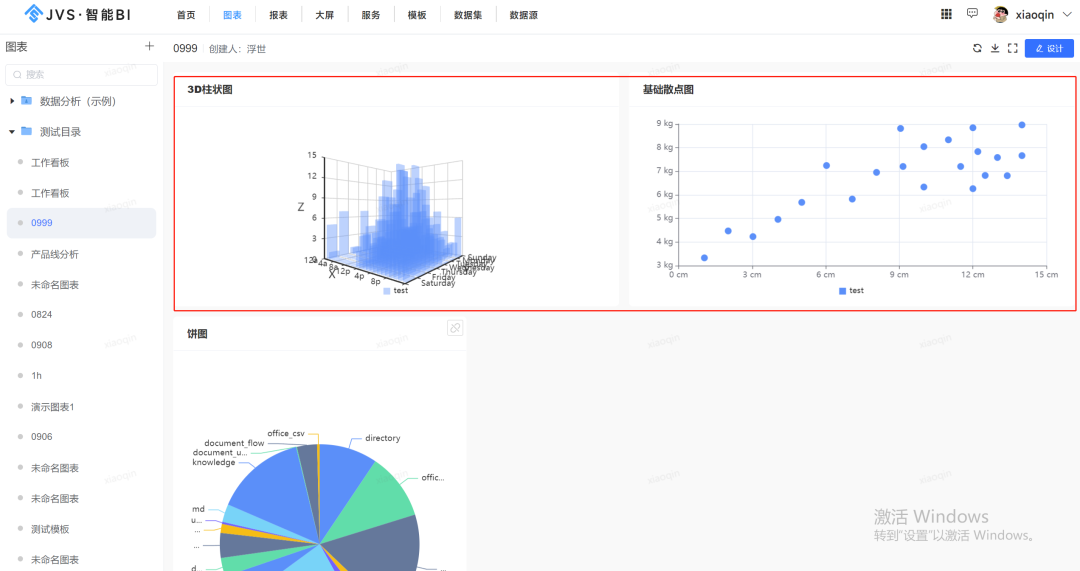1080x571 pixels.
Task: Click the link icon on 饼图 card
Action: pos(455,328)
